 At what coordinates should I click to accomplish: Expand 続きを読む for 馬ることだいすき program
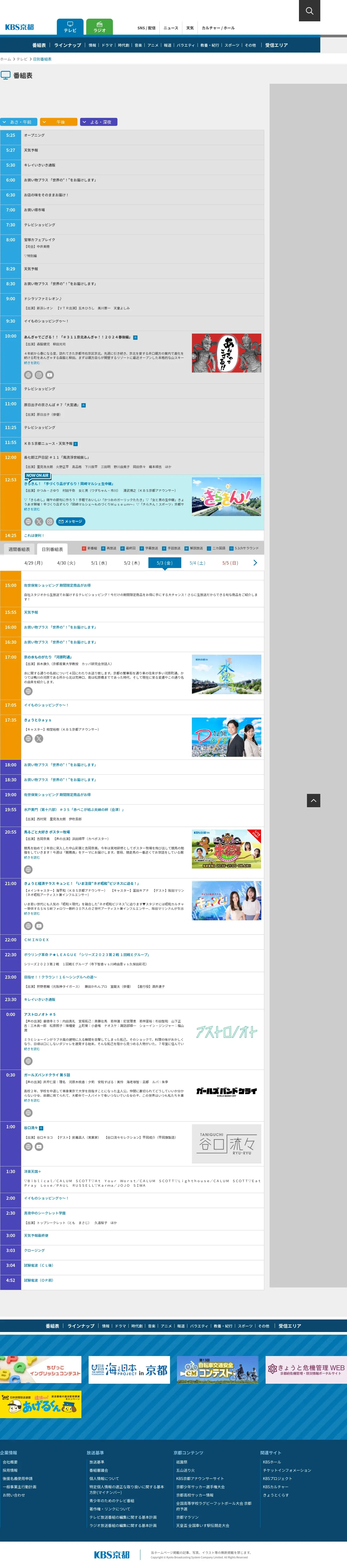click(32, 858)
